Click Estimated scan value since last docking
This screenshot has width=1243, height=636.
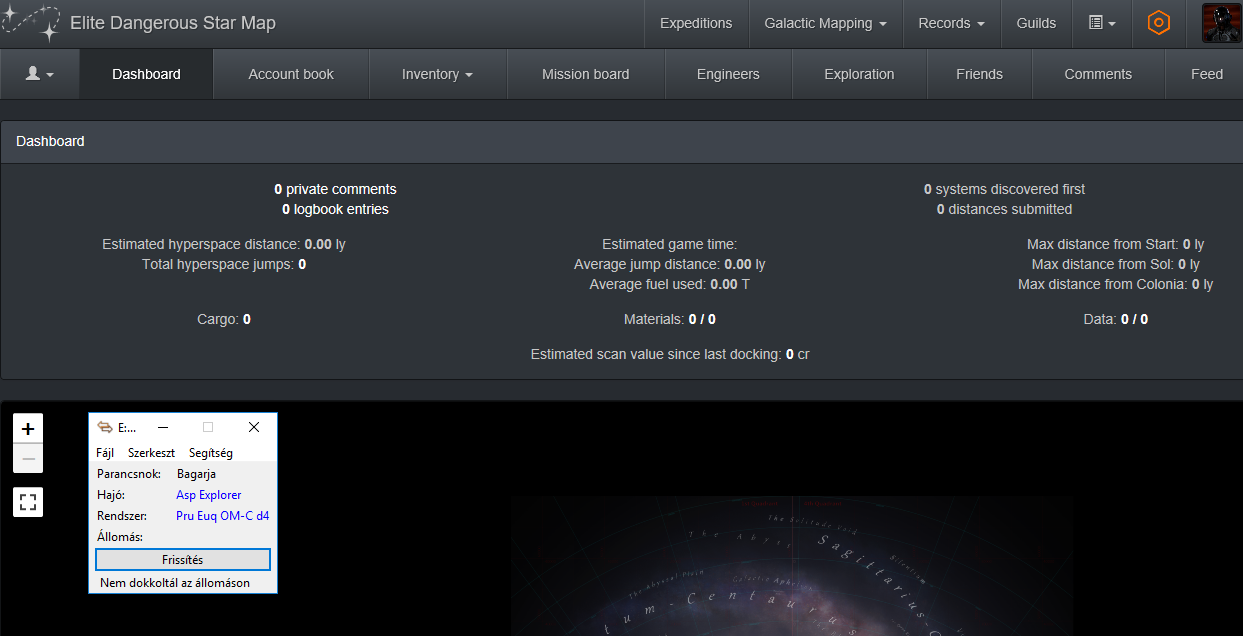(x=670, y=354)
